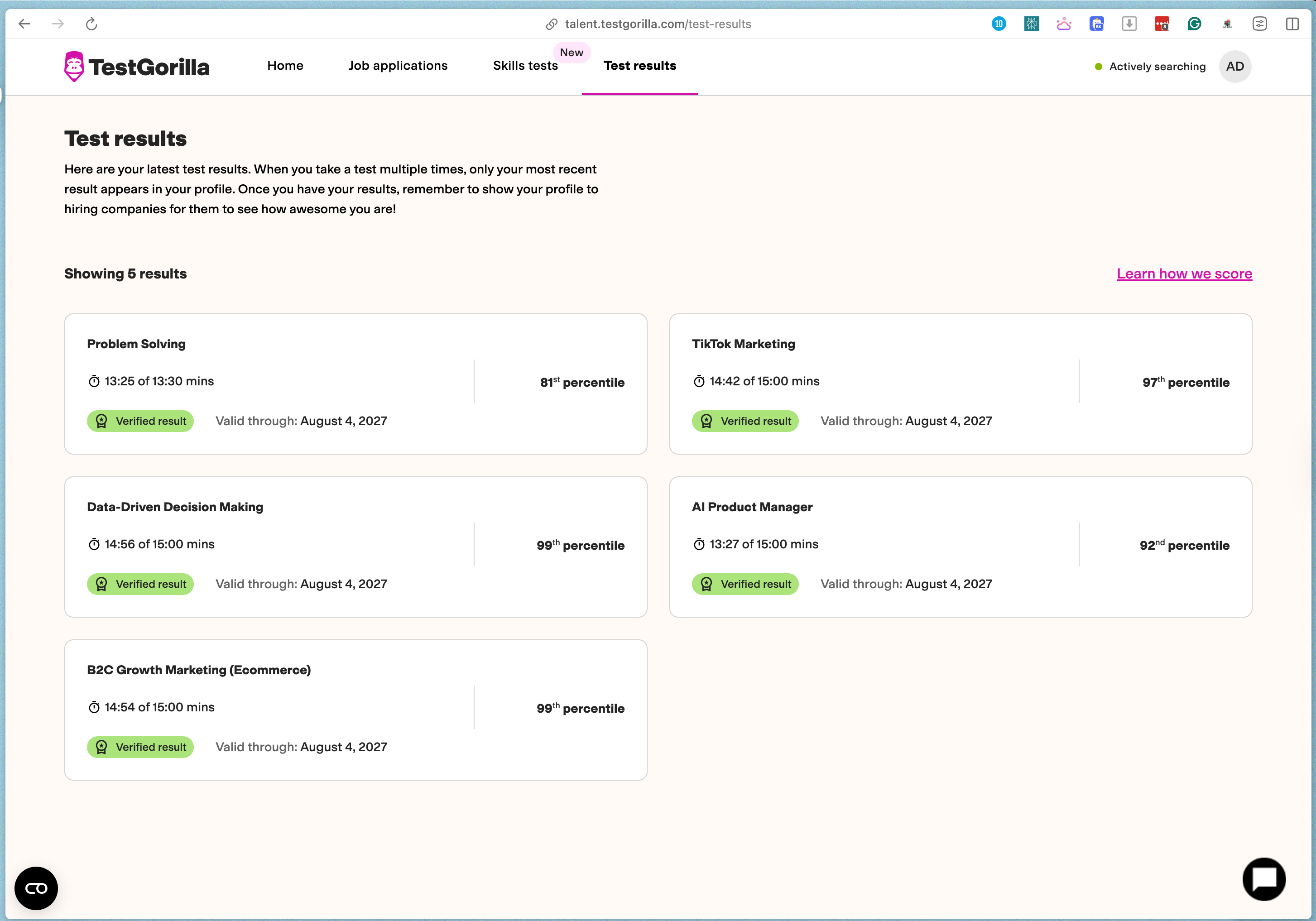Click the browser address bar URL
Screen dimensions: 1316x921
658,24
